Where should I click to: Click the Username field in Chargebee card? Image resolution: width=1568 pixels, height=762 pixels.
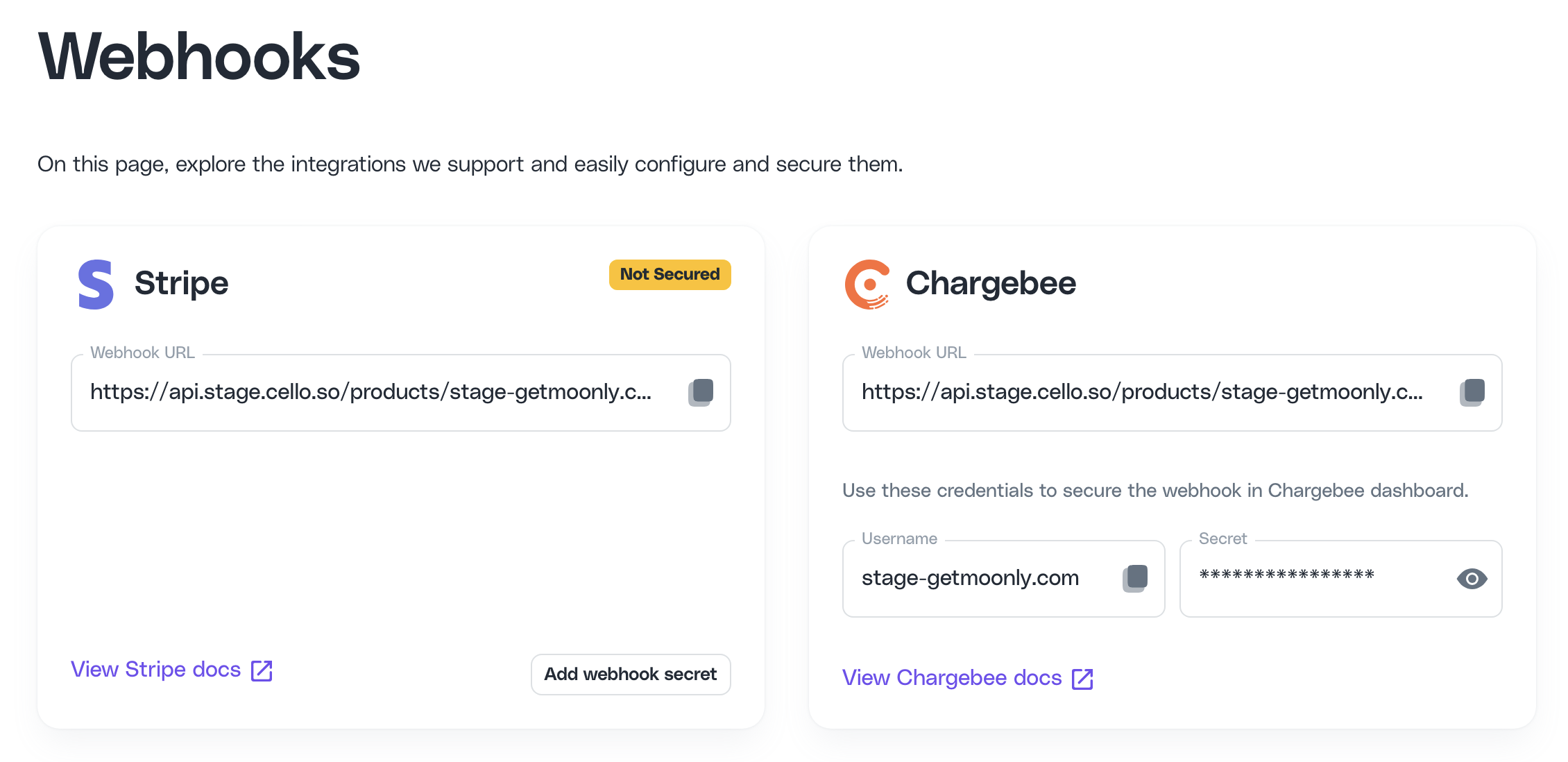pyautogui.click(x=1003, y=578)
